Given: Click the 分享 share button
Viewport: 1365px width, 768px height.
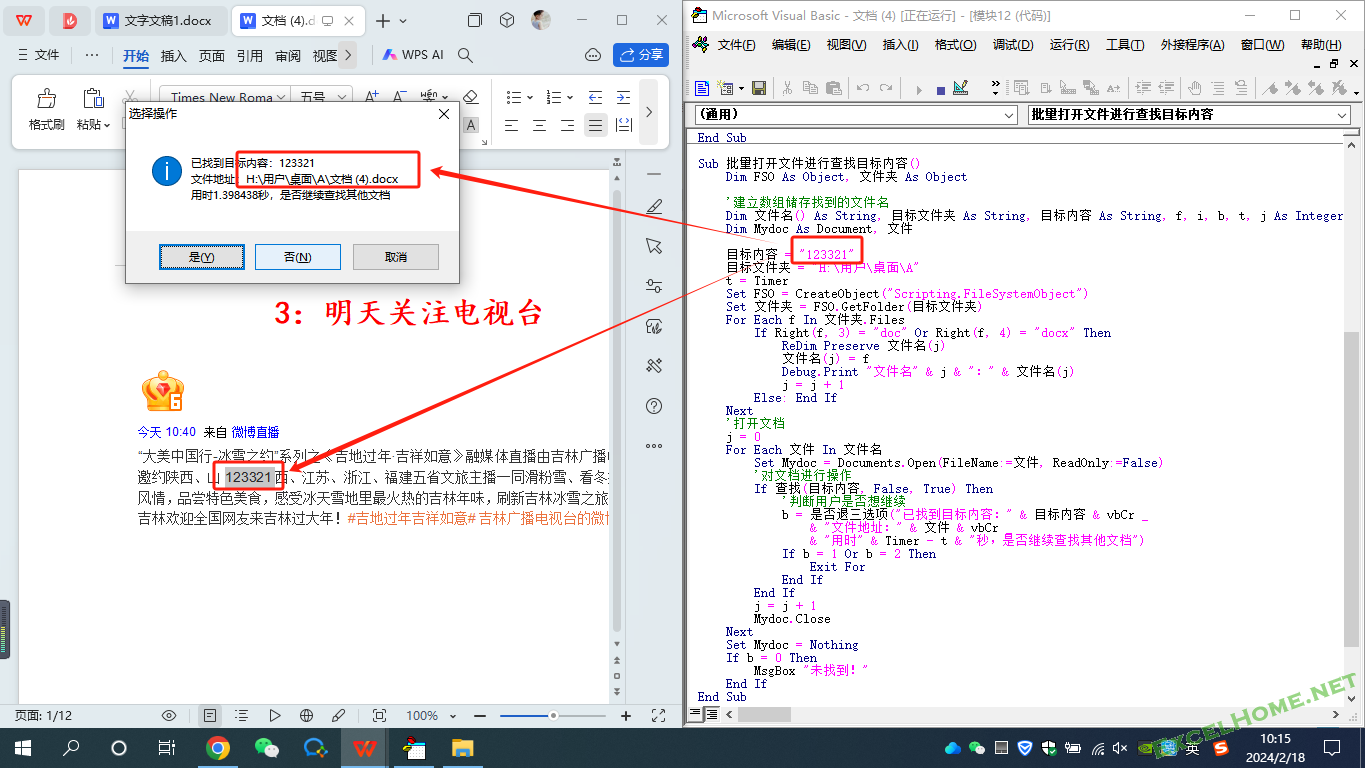Looking at the screenshot, I should [x=641, y=55].
